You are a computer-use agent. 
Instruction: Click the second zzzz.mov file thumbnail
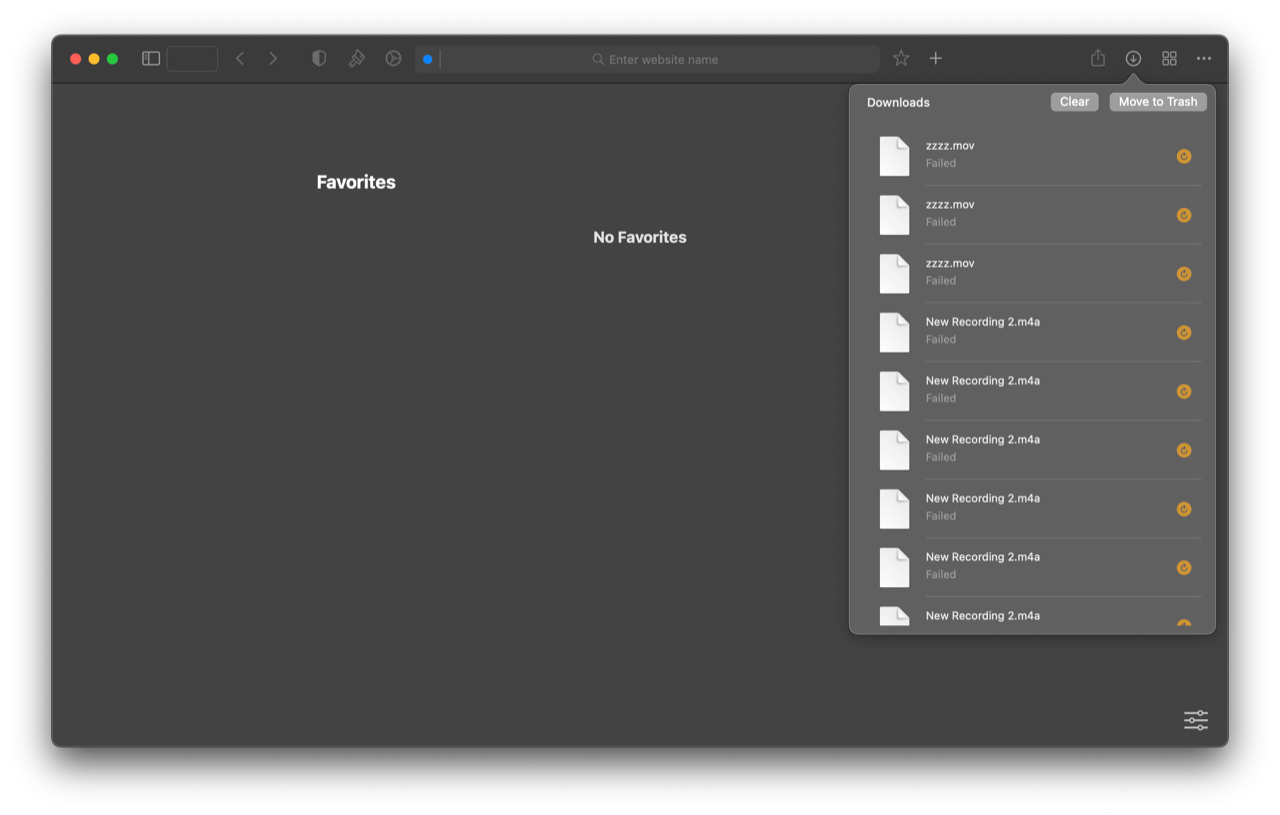[894, 215]
